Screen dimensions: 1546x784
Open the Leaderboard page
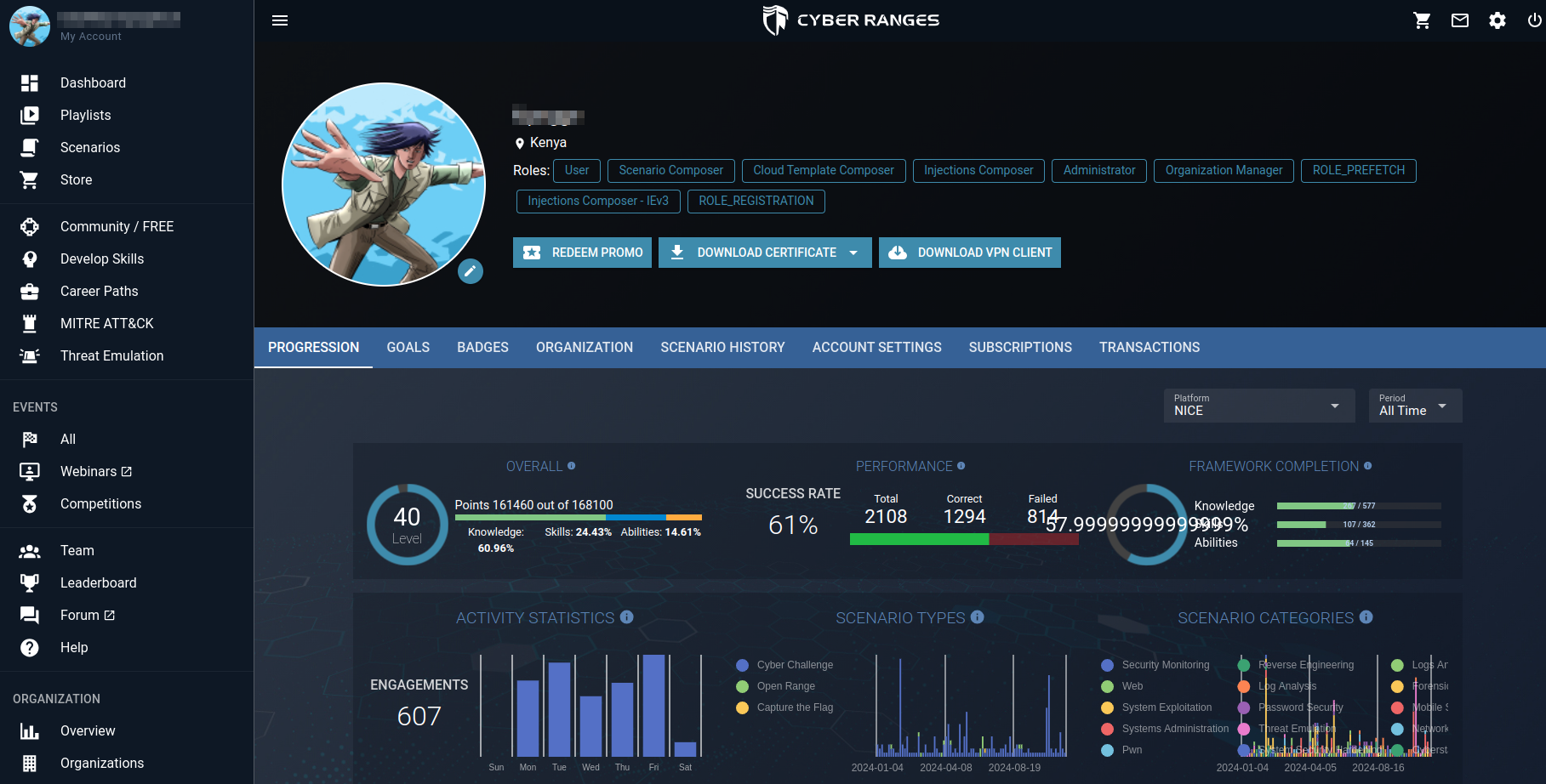[98, 582]
